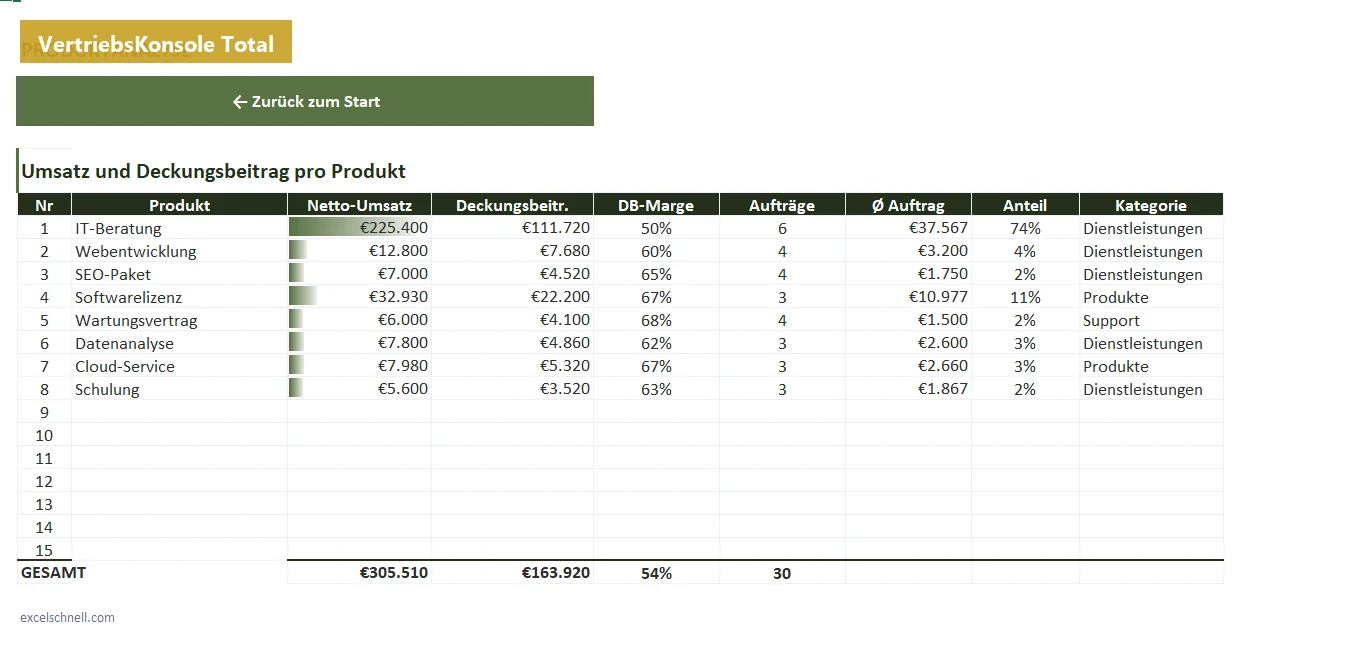Select the Produkt column header
This screenshot has width=1353, height=647.
coord(180,205)
